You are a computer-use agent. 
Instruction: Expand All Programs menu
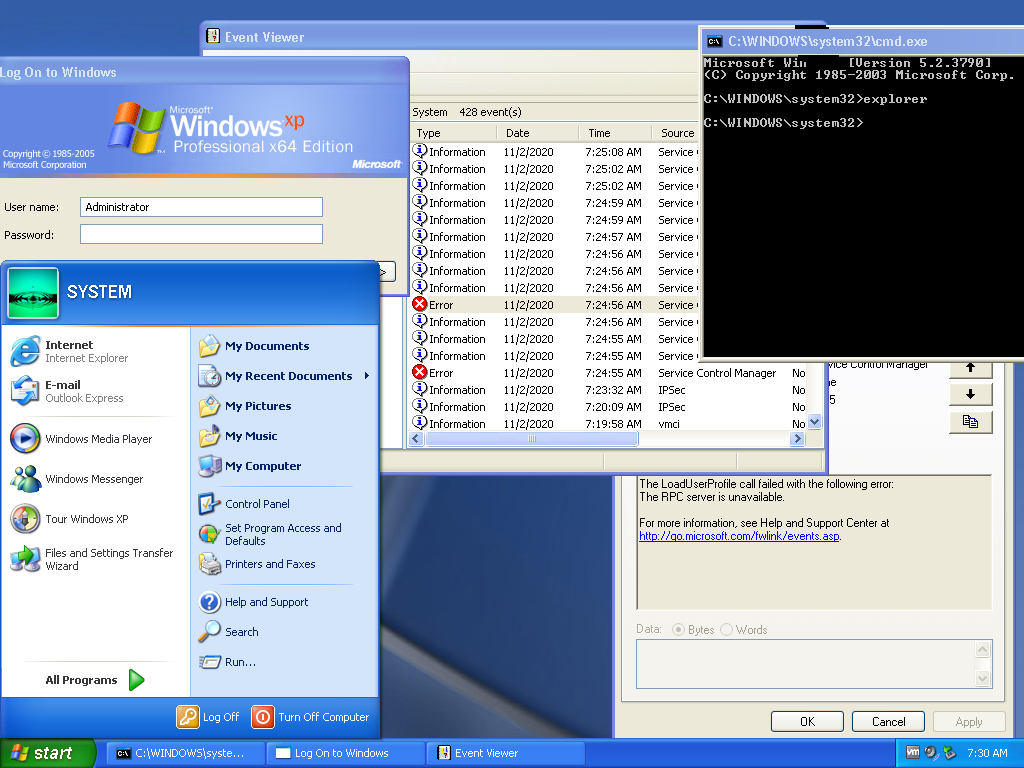point(95,680)
